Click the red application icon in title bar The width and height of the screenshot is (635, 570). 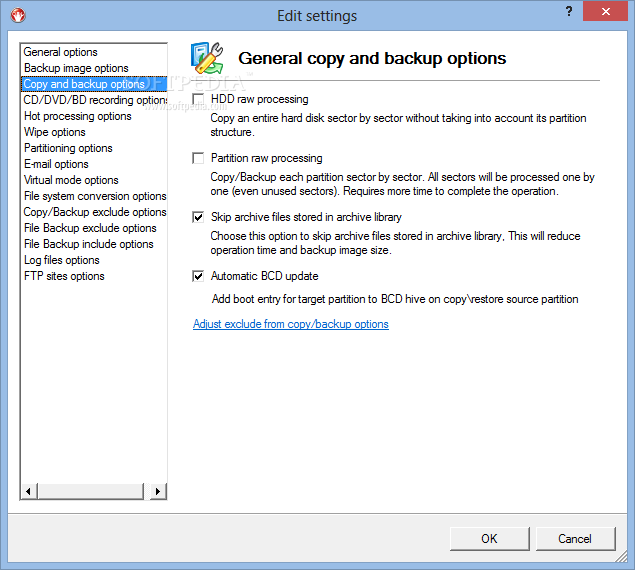[x=18, y=15]
